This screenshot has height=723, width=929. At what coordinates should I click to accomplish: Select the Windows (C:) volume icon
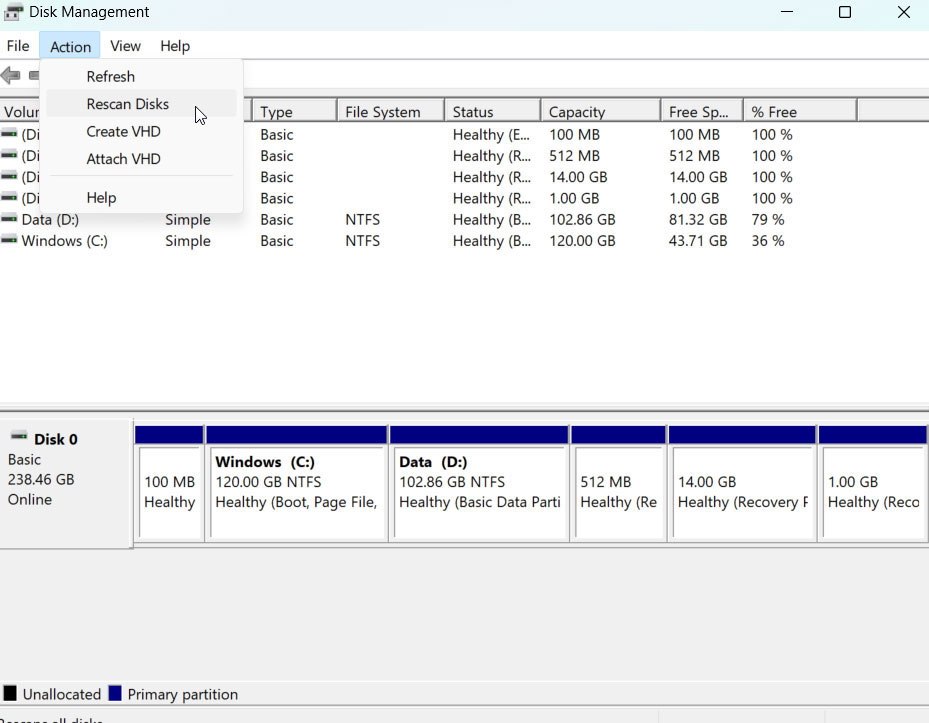[x=8, y=240]
